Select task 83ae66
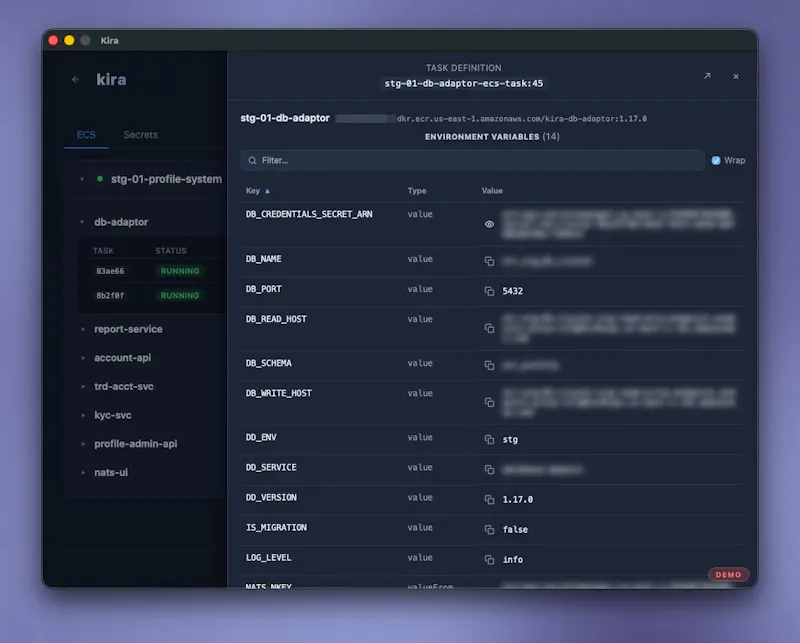 coord(110,271)
